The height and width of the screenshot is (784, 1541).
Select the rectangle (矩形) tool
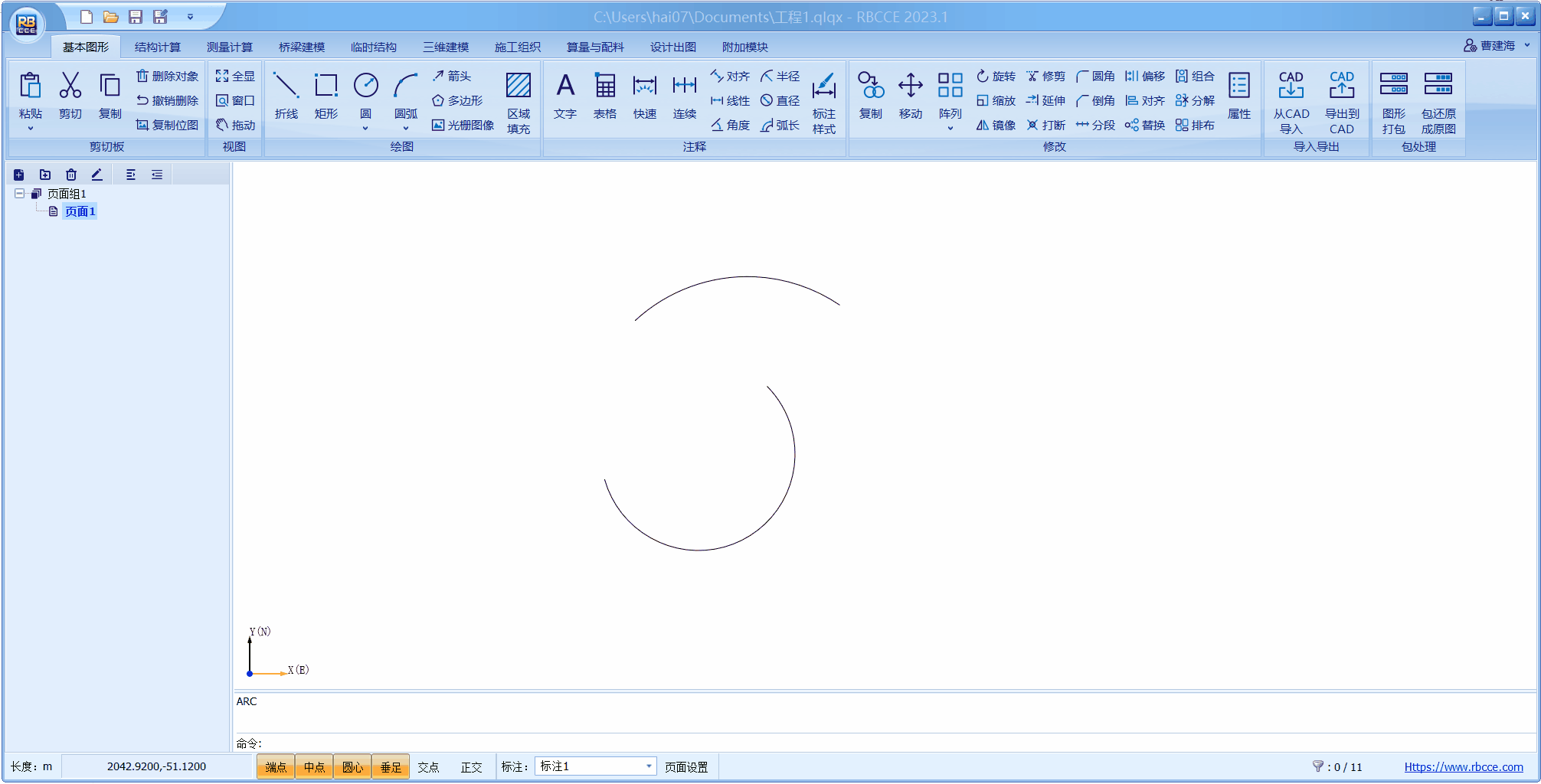(326, 95)
